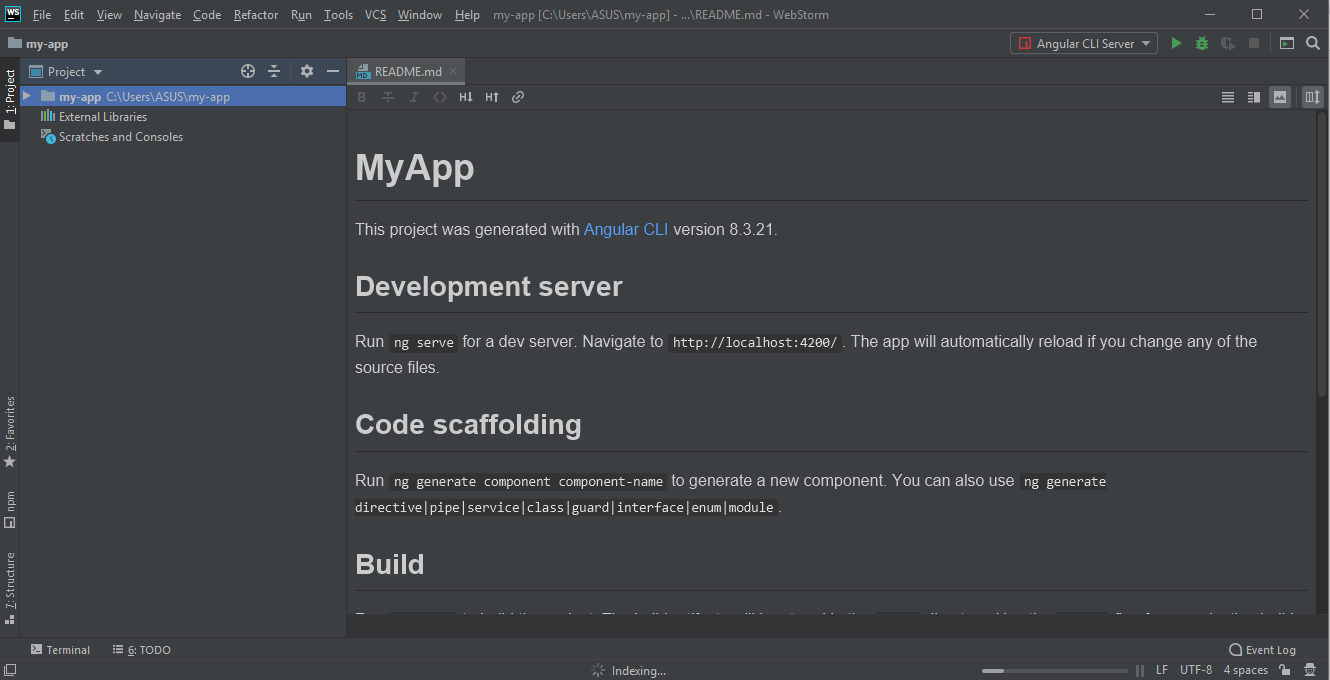Open the File menu
Viewport: 1330px width, 680px height.
[x=42, y=15]
